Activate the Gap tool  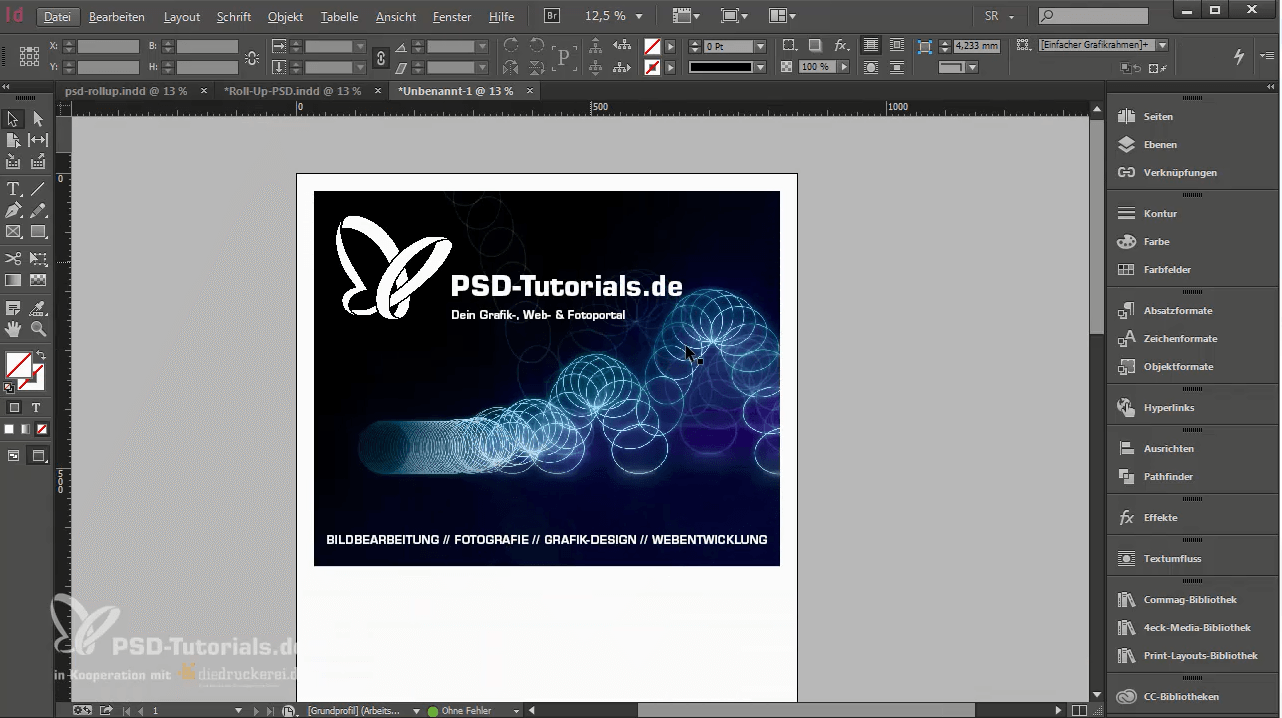pos(38,140)
